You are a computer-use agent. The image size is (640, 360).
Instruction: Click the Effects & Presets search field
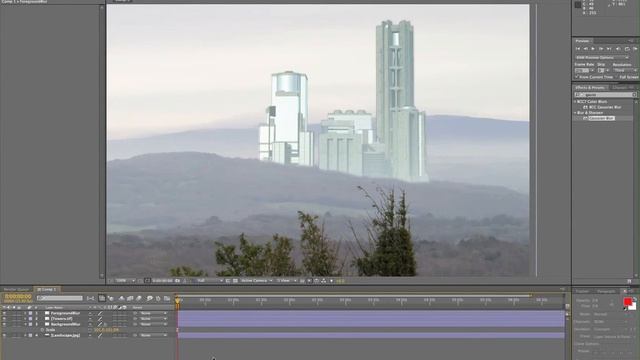coord(605,95)
